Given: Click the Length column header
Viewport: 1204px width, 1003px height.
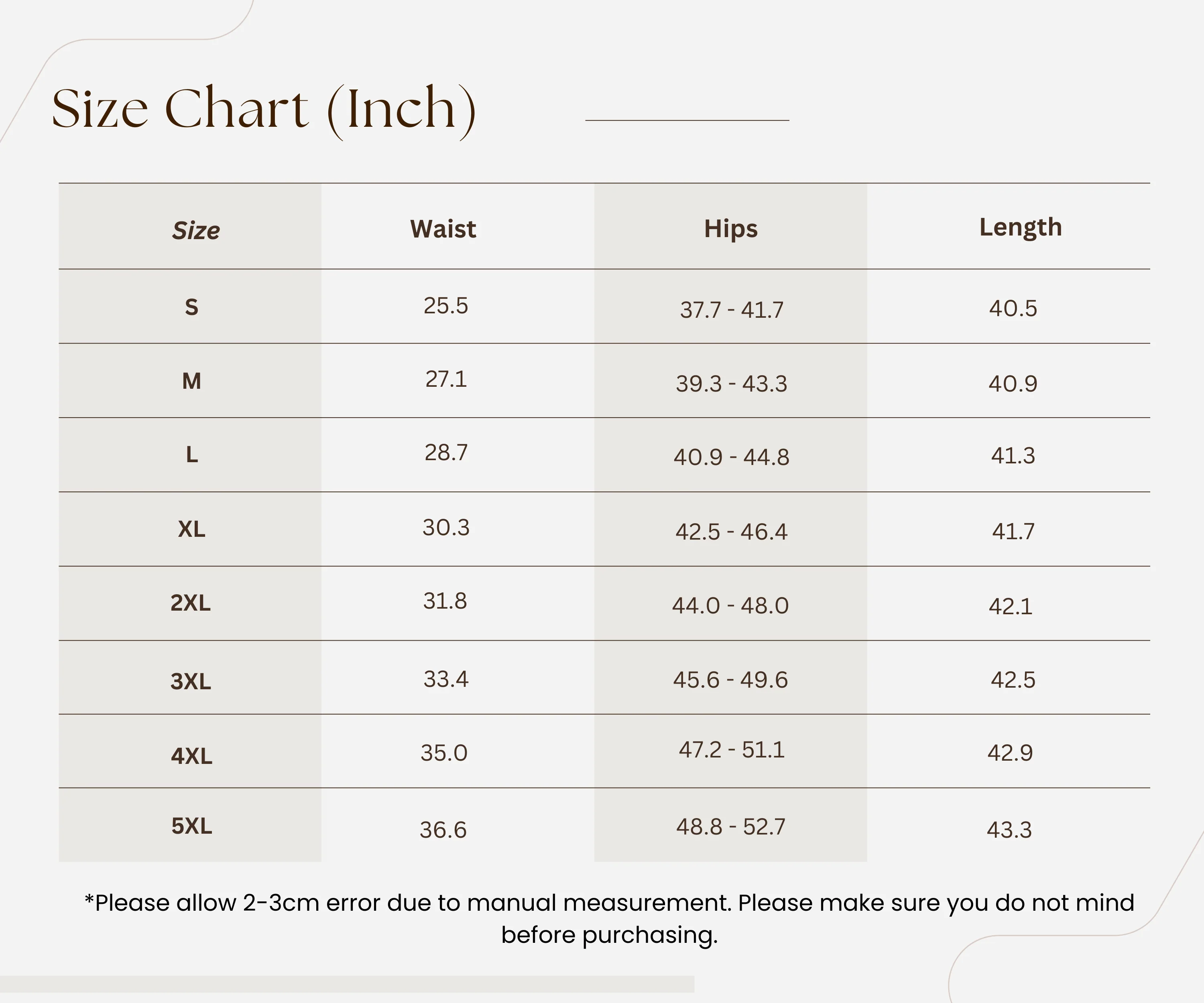Looking at the screenshot, I should click(x=1020, y=227).
